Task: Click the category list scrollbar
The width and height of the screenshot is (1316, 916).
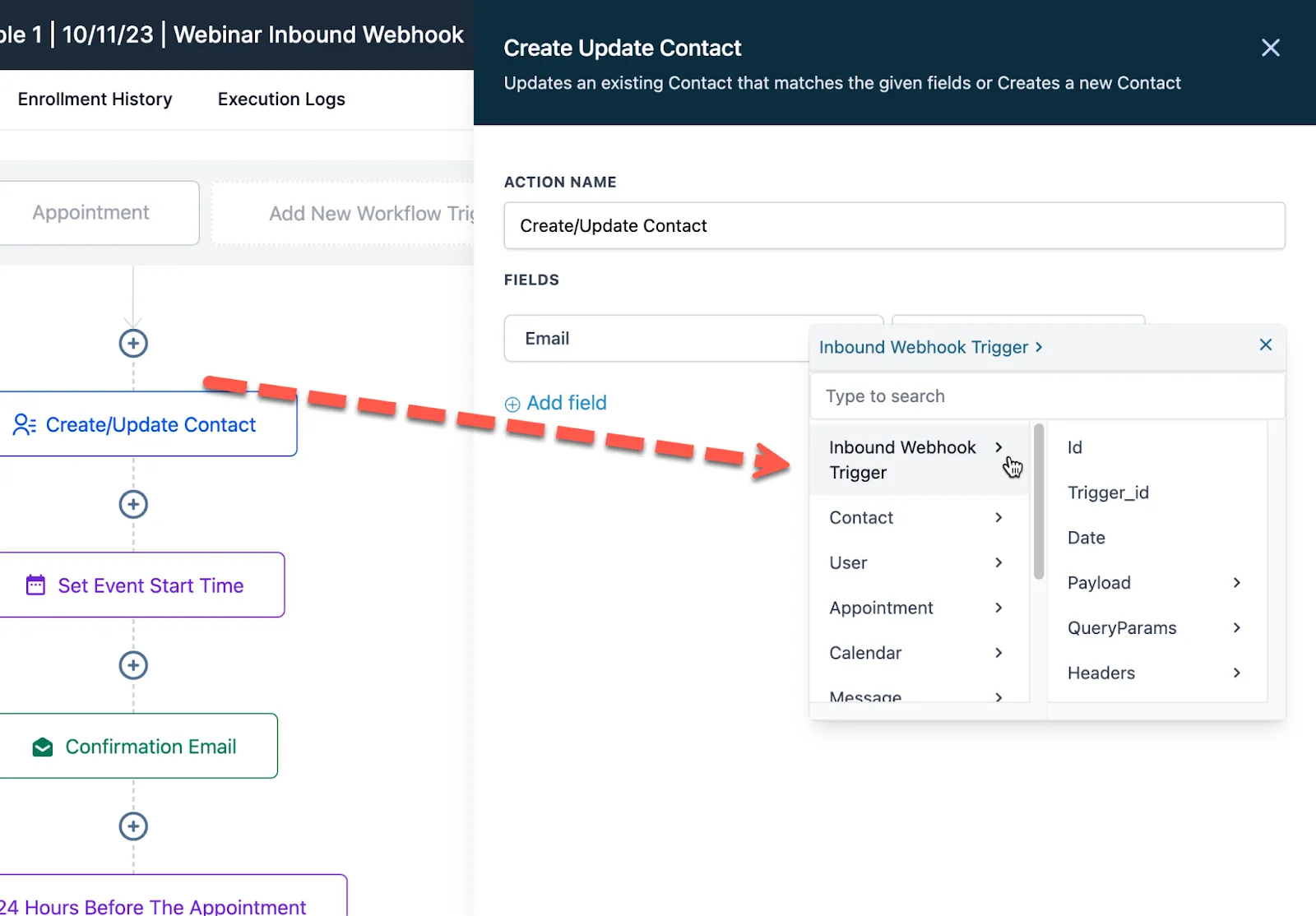Action: (x=1039, y=502)
